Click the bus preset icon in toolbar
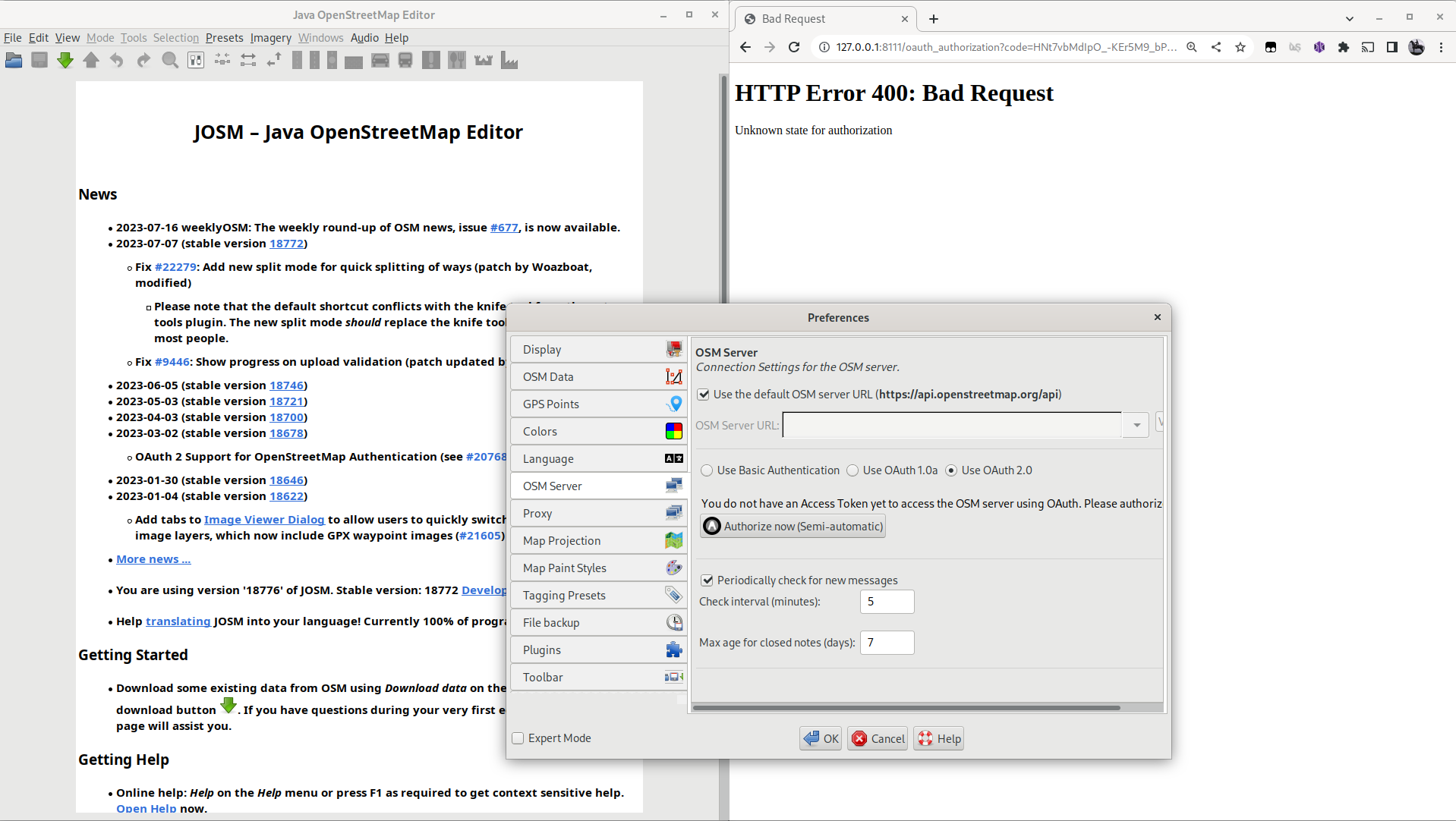Image resolution: width=1456 pixels, height=821 pixels. [405, 61]
